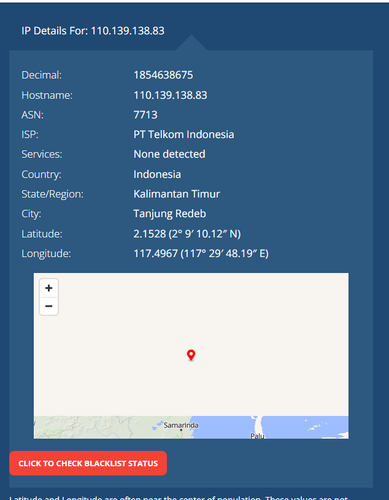Click Services value None detected
This screenshot has height=500, width=389.
click(x=169, y=154)
